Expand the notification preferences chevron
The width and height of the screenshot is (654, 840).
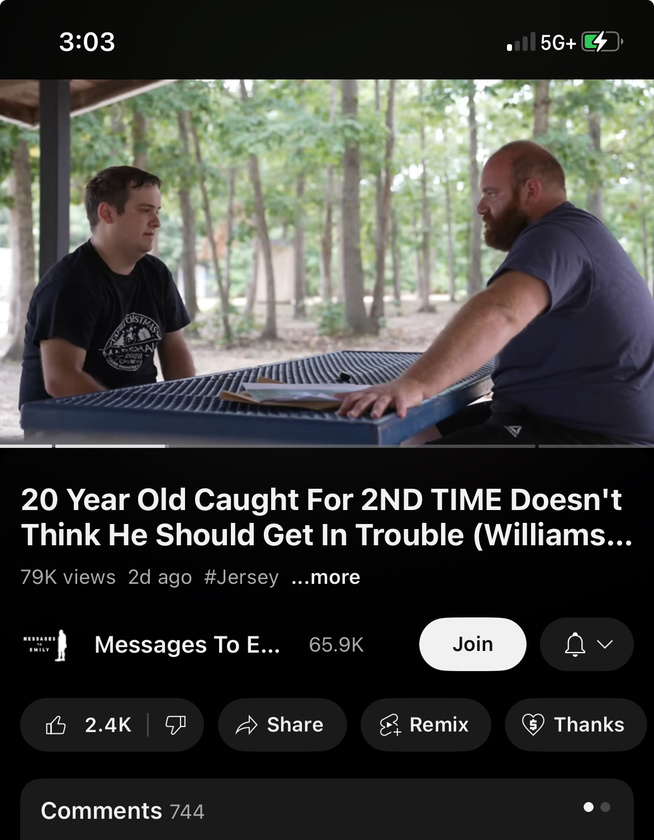point(605,644)
